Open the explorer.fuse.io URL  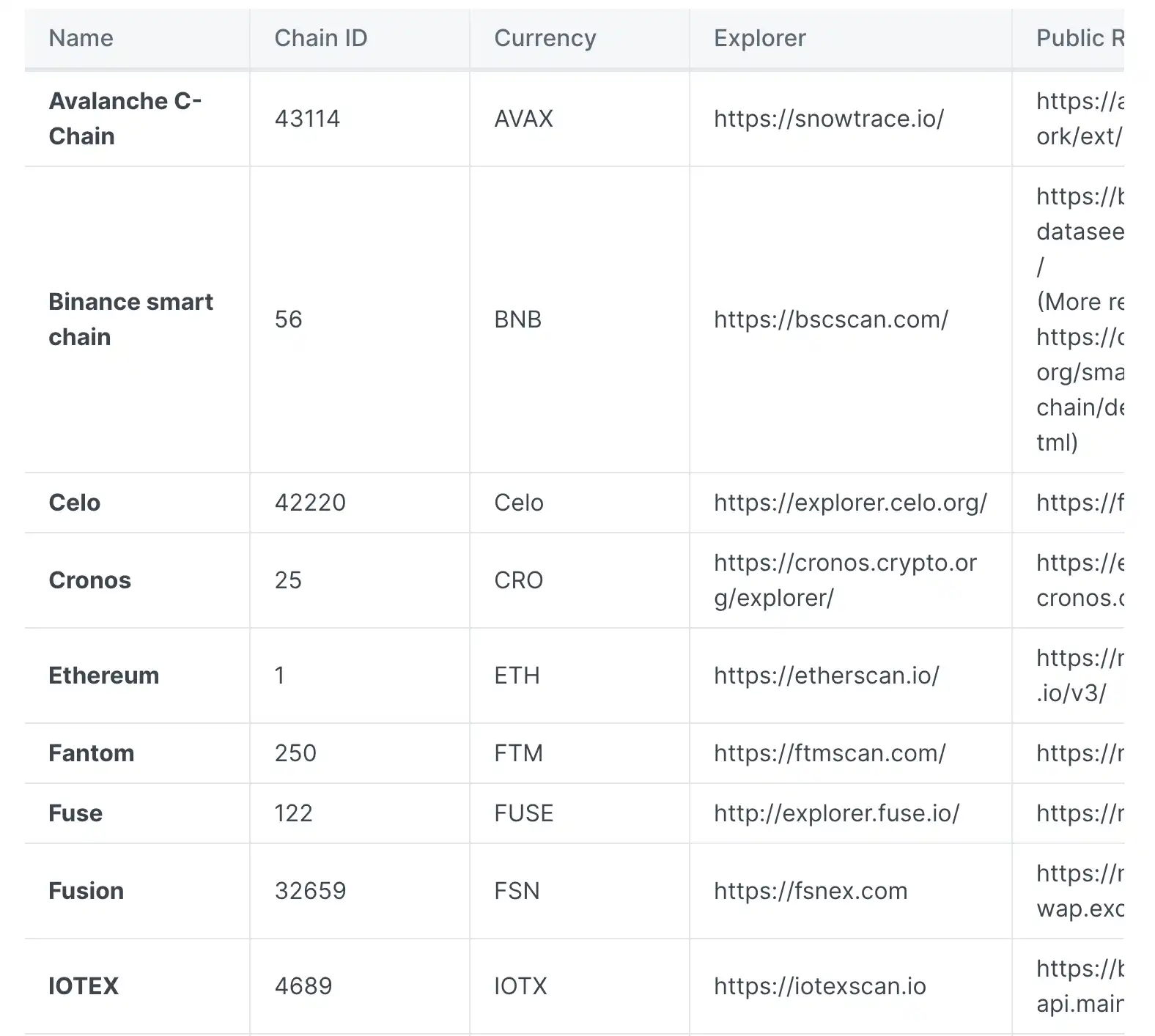pos(836,813)
